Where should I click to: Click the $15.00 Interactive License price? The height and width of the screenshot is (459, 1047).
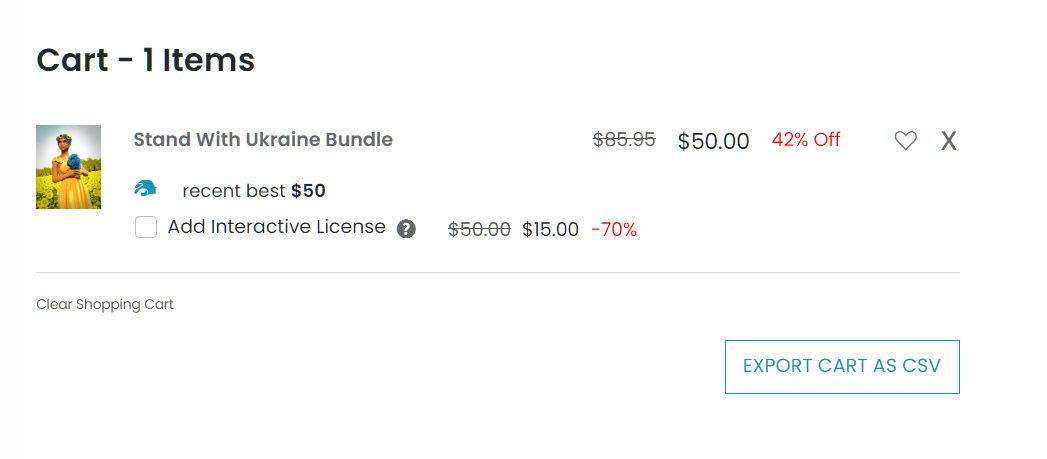550,229
